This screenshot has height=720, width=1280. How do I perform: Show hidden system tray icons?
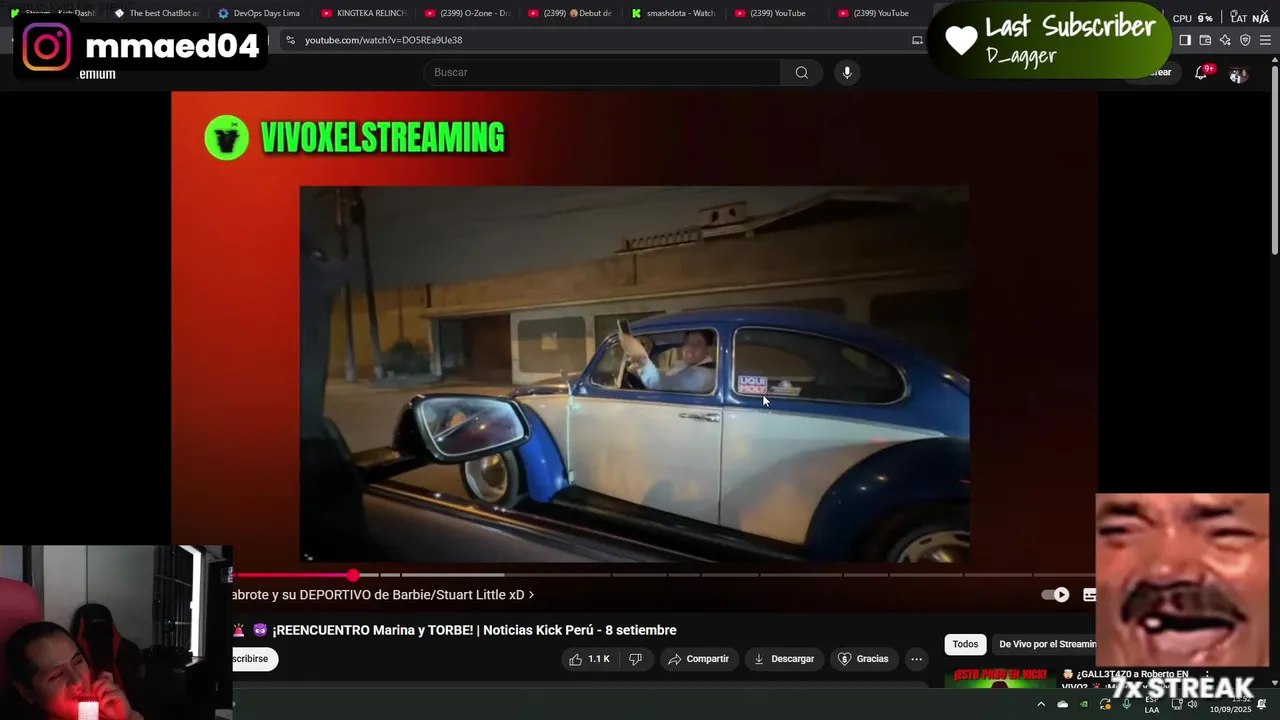(x=1041, y=704)
